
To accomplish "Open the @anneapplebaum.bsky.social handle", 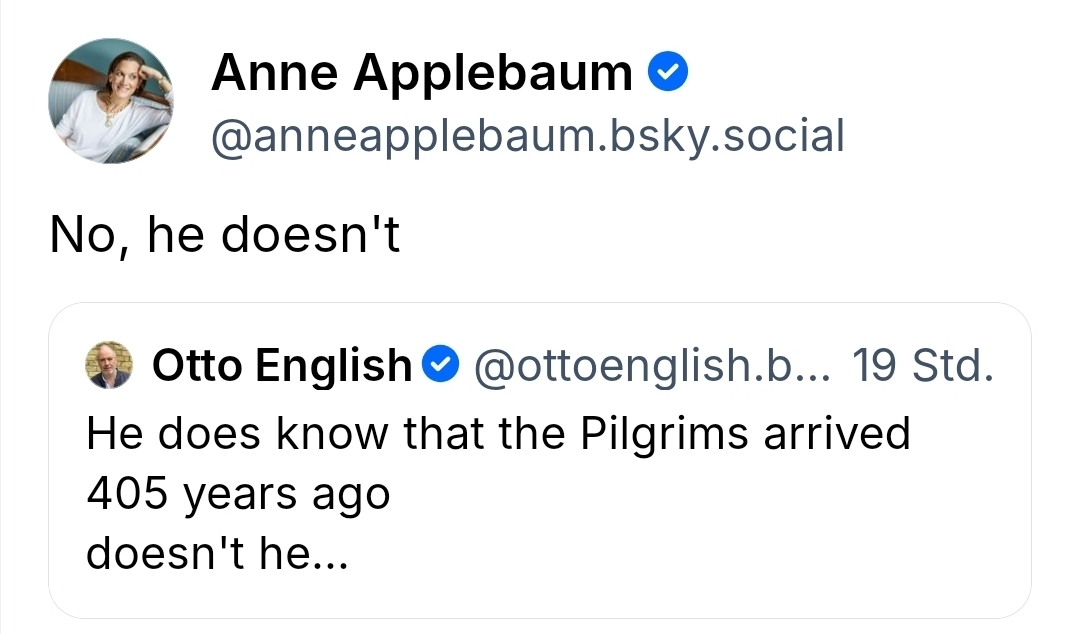I will 527,135.
